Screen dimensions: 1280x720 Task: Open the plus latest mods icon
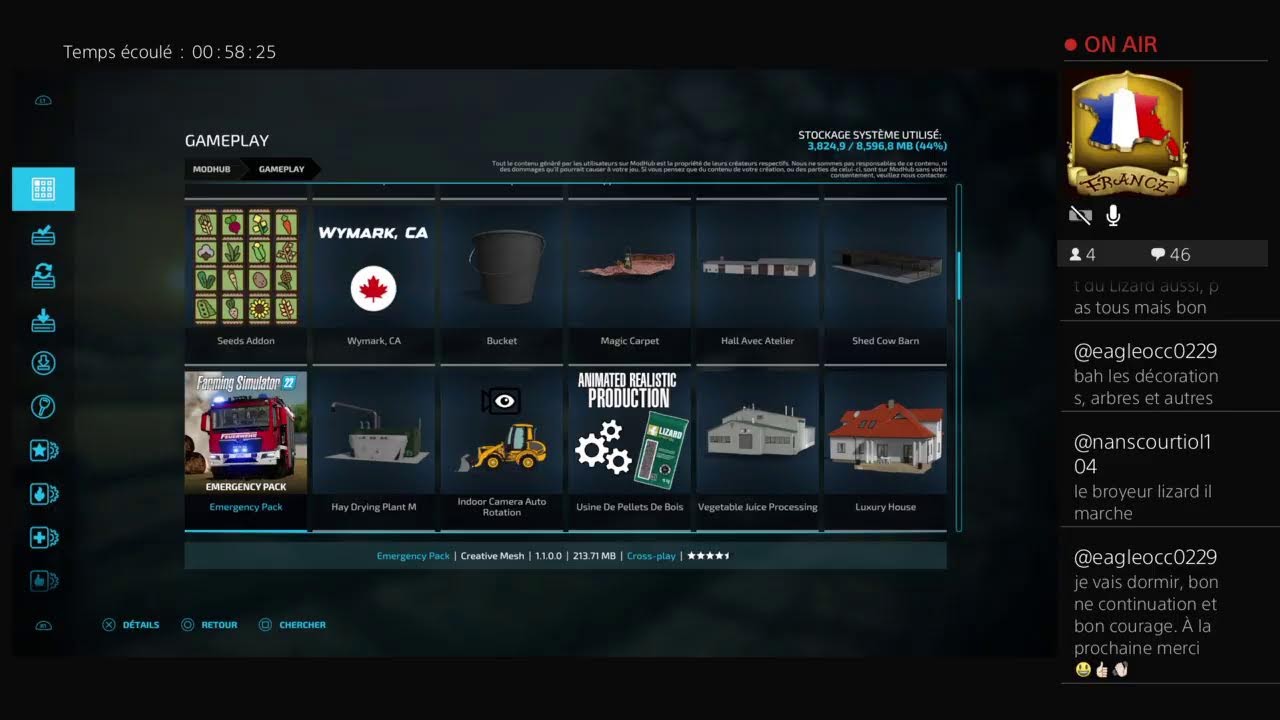coord(44,537)
